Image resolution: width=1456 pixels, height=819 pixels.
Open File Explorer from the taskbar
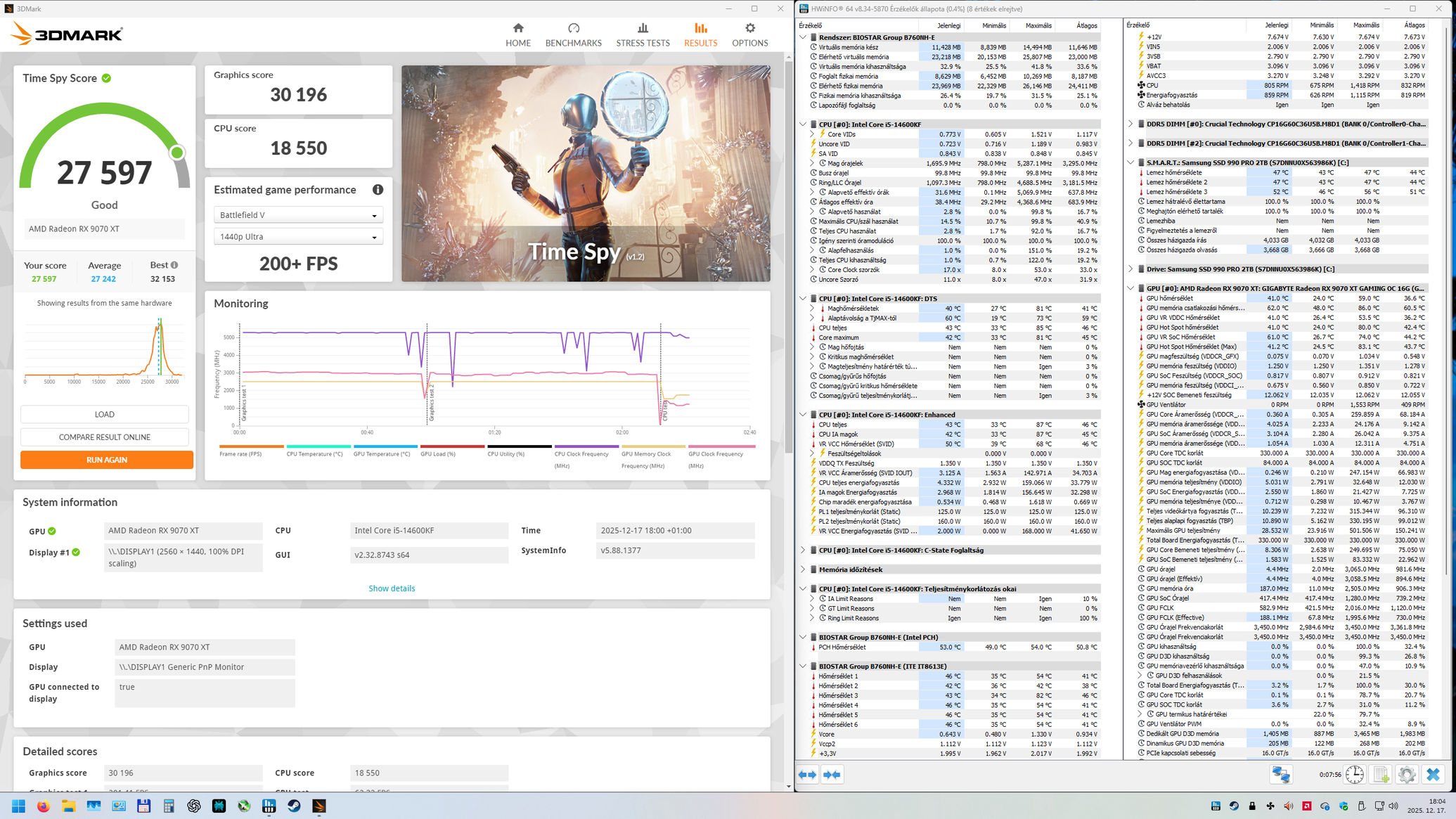point(68,806)
